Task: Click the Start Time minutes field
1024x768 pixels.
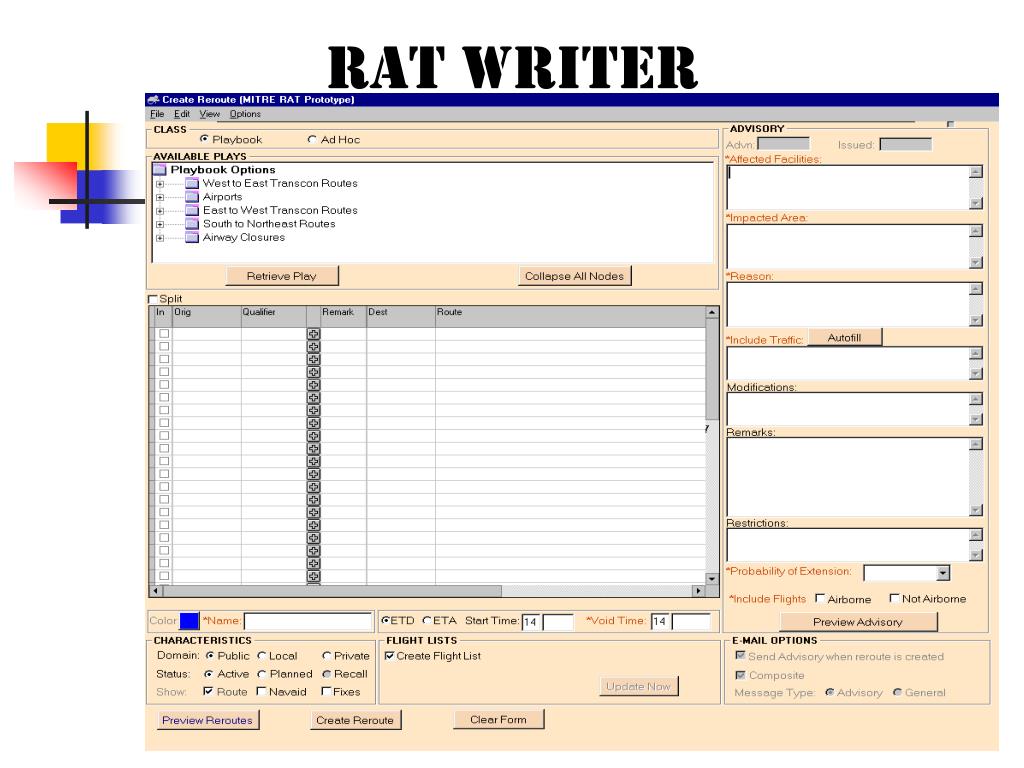Action: click(558, 622)
